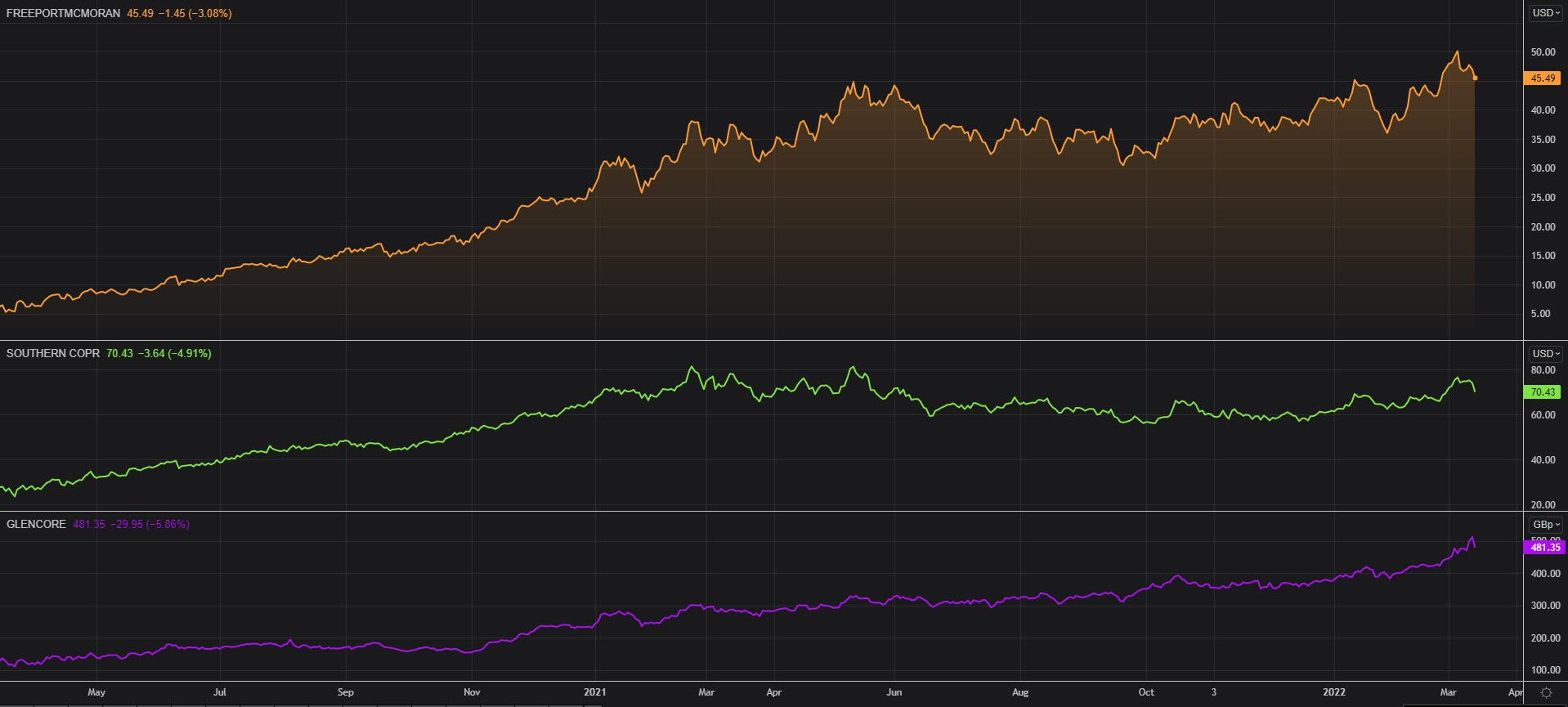Open USD currency dropdown in Southern Copper pane
Image resolution: width=1568 pixels, height=707 pixels.
click(x=1546, y=354)
